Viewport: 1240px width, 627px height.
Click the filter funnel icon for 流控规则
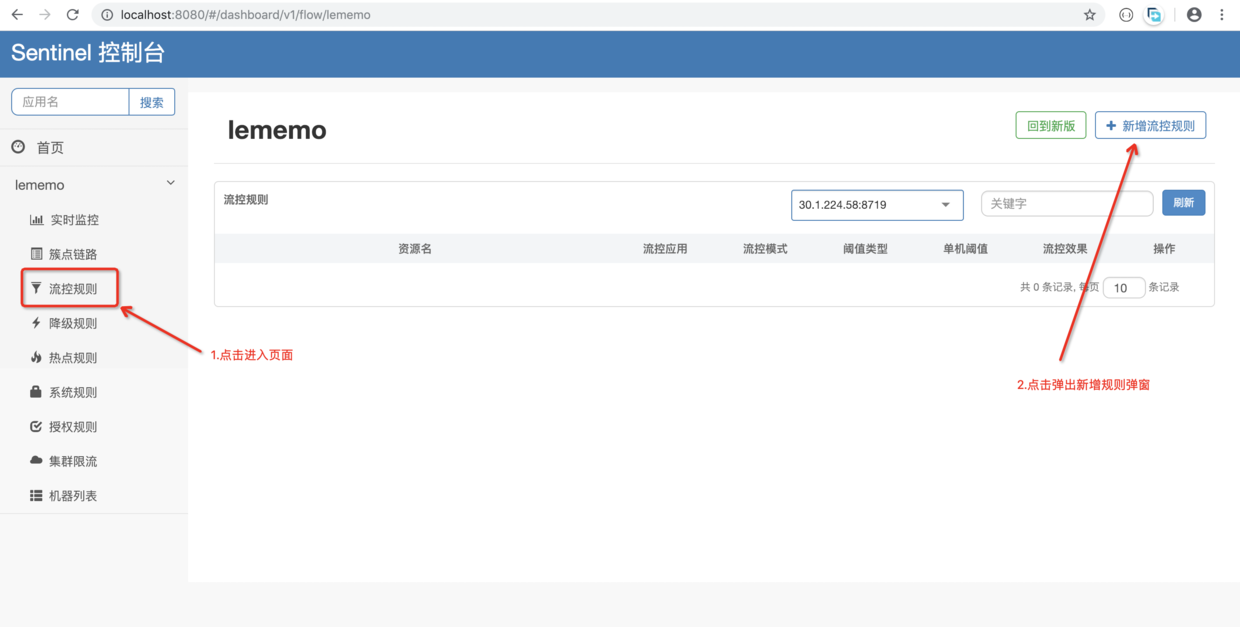(36, 288)
